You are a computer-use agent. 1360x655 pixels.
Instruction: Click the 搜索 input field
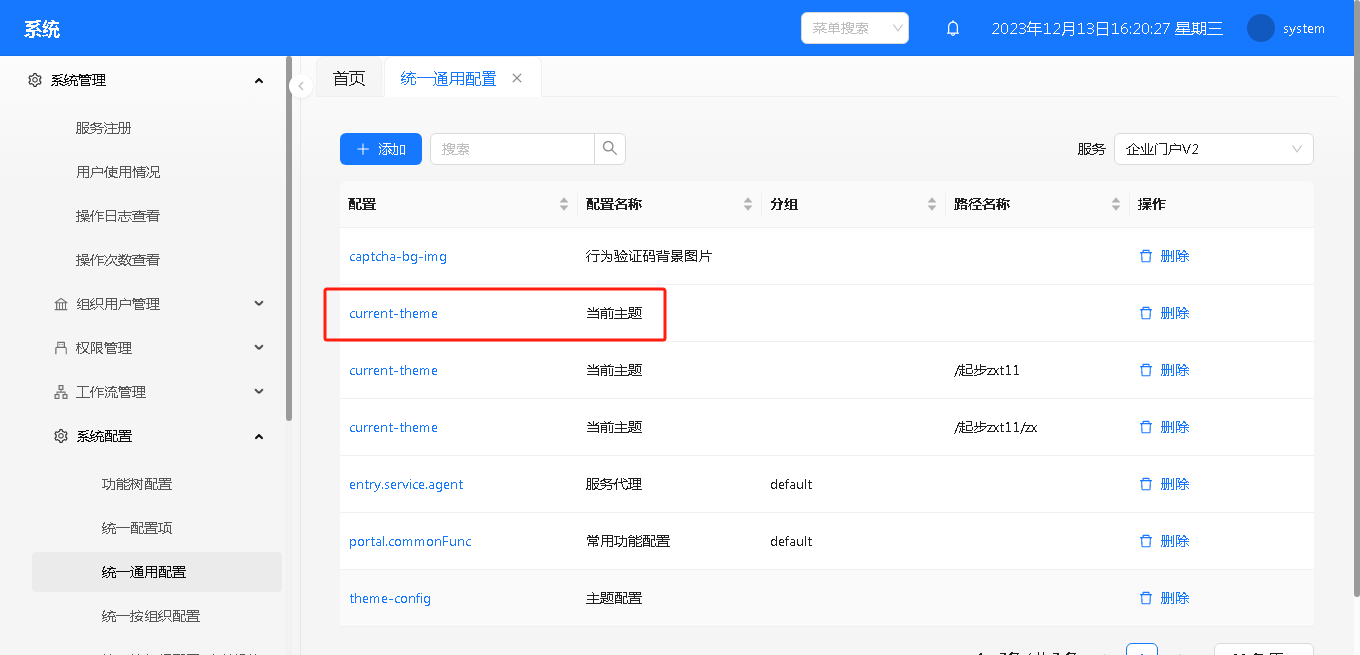point(512,149)
